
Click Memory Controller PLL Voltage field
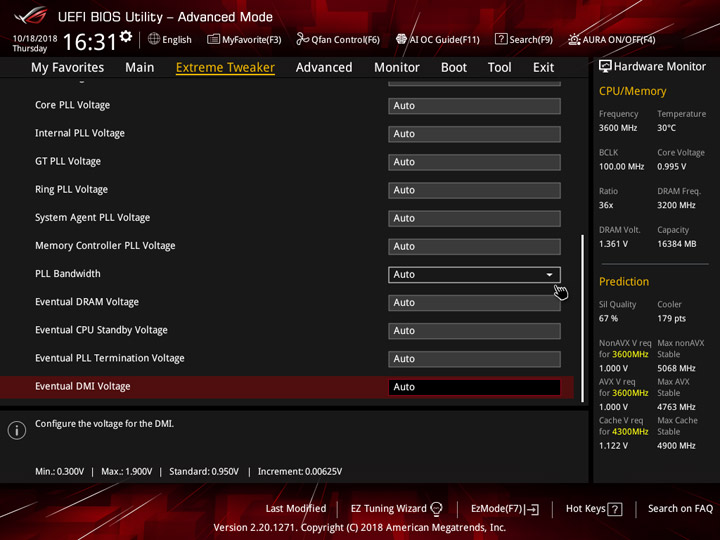pos(474,246)
